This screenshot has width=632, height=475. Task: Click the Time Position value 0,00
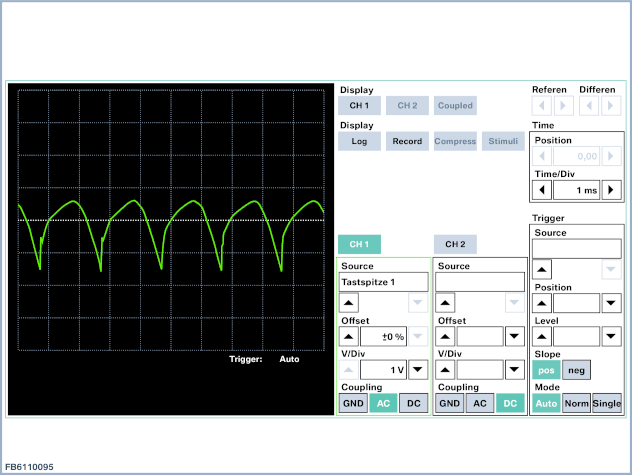[576, 156]
